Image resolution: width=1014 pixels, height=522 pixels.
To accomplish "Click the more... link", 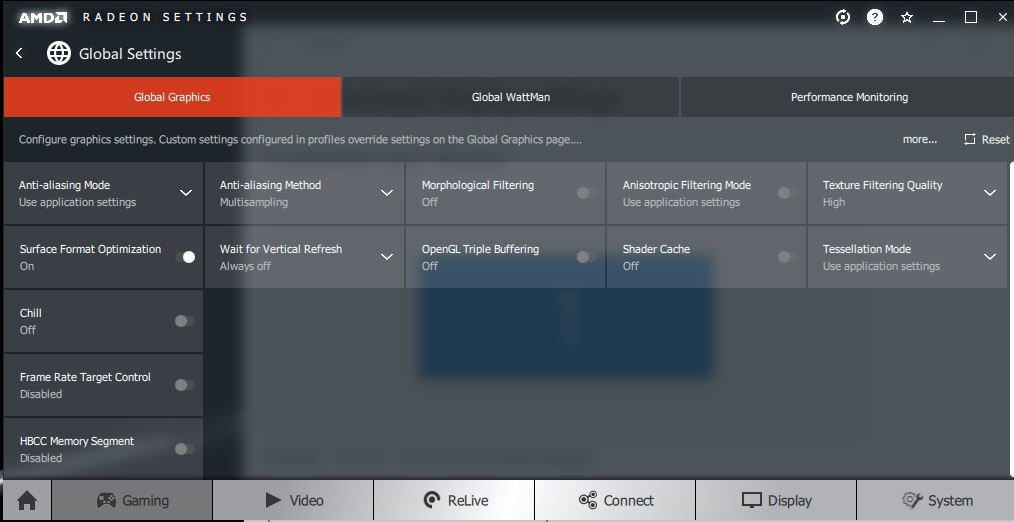I will [x=920, y=139].
